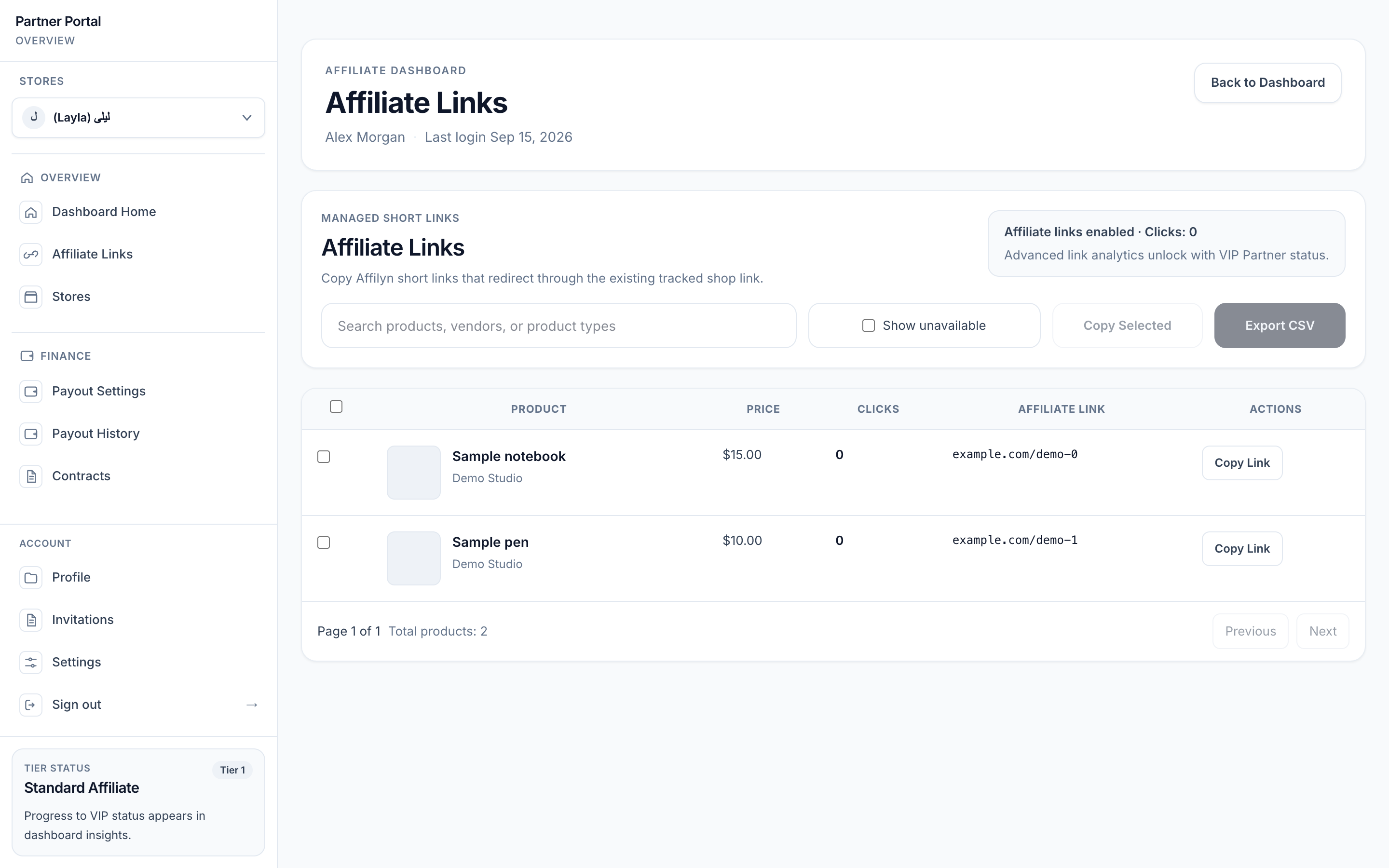Click the Tier 1 badge
Screen dimensions: 1389x868
[x=232, y=770]
